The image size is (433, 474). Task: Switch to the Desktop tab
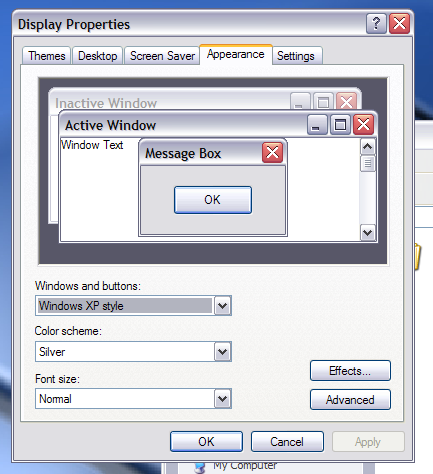(98, 56)
